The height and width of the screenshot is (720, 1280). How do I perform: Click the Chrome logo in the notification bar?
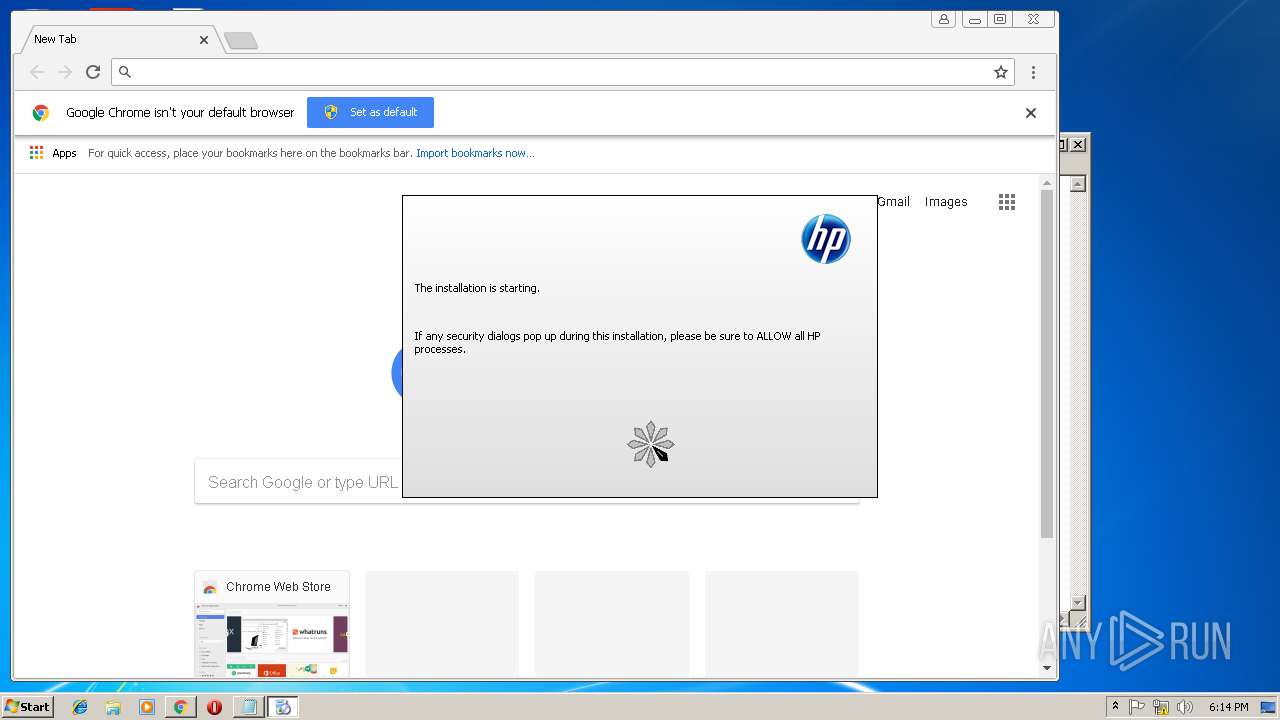coord(41,113)
